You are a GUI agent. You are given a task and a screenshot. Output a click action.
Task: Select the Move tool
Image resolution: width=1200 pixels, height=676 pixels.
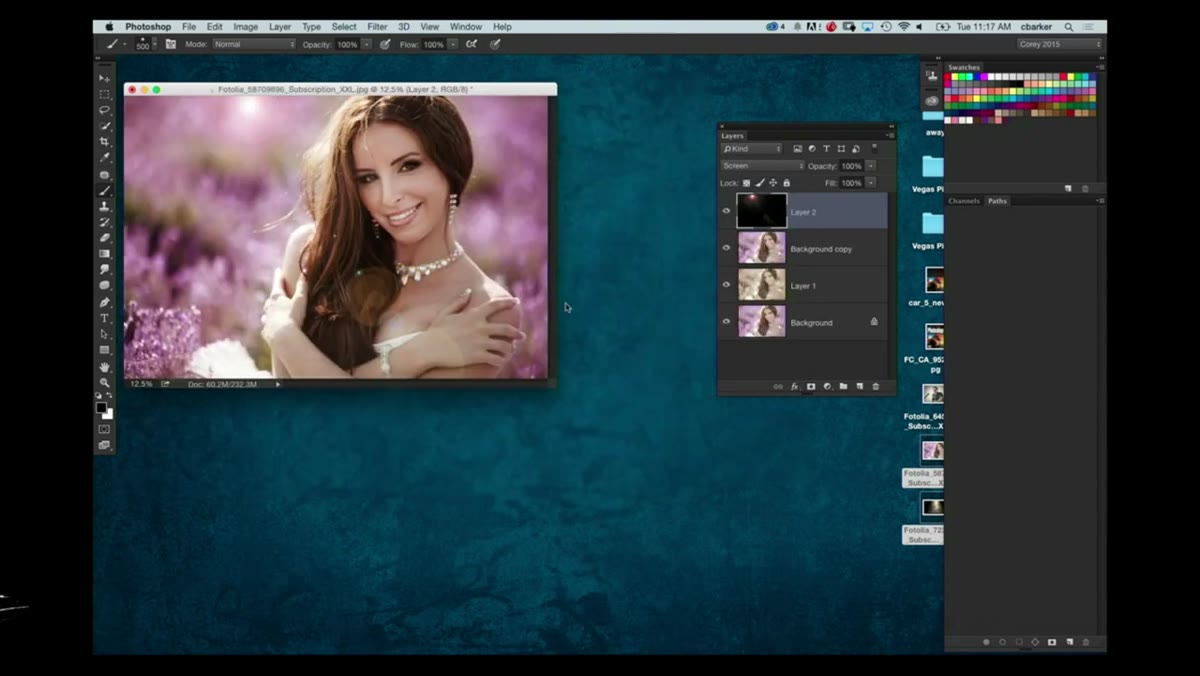(104, 78)
